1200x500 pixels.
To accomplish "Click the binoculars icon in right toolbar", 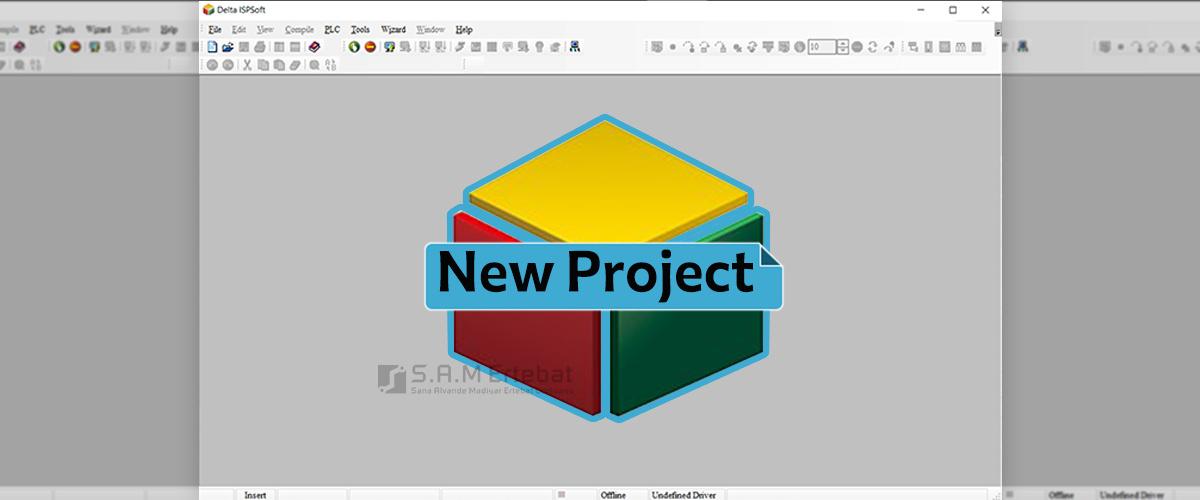I will tap(961, 47).
